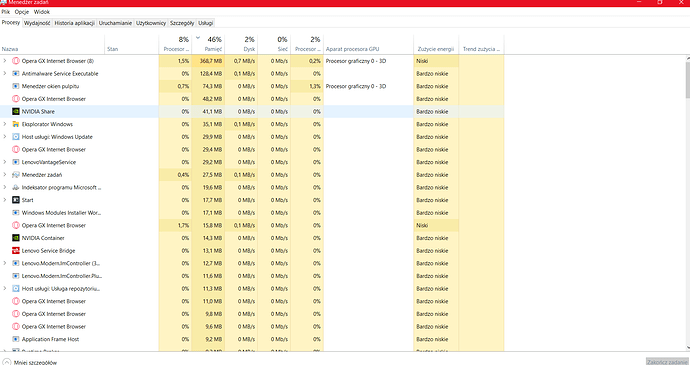Sort by Zużycie energii column header

coord(436,44)
